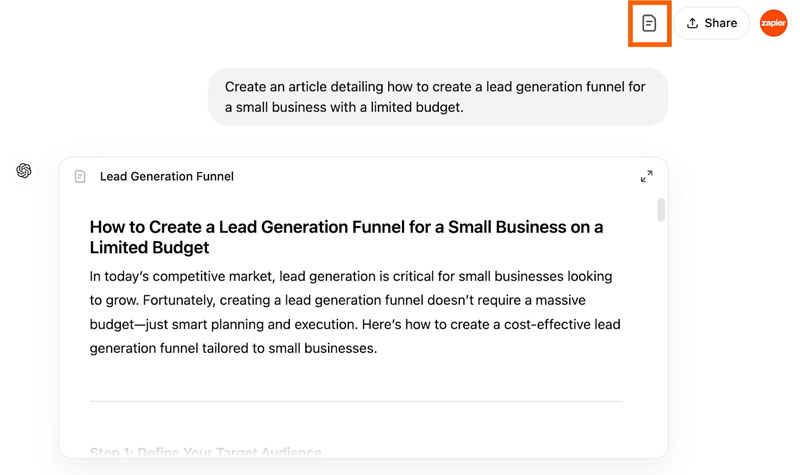Click the upload arrow icon inside Share
The image size is (800, 475).
pyautogui.click(x=692, y=23)
